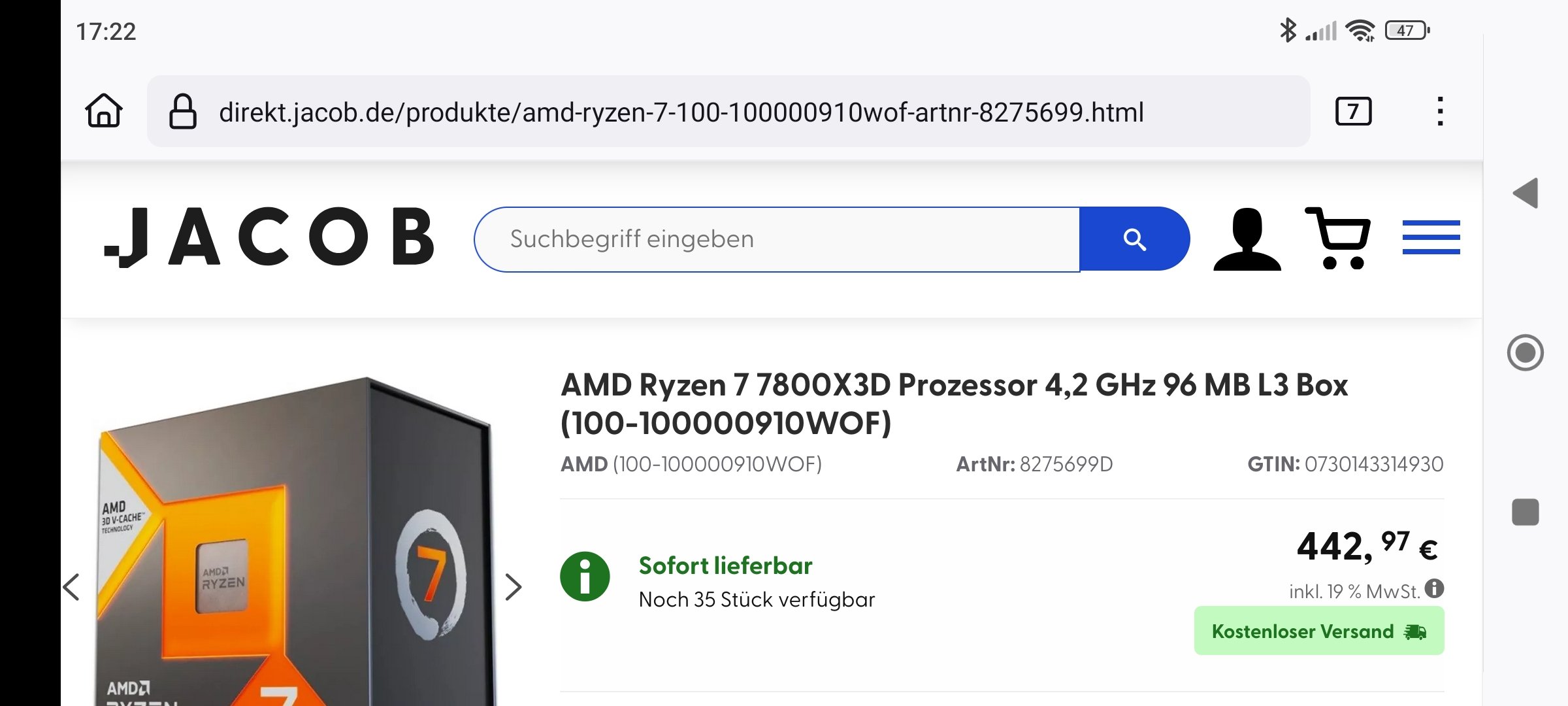Click the AMD brand link
Image resolution: width=1568 pixels, height=706 pixels.
coord(583,464)
